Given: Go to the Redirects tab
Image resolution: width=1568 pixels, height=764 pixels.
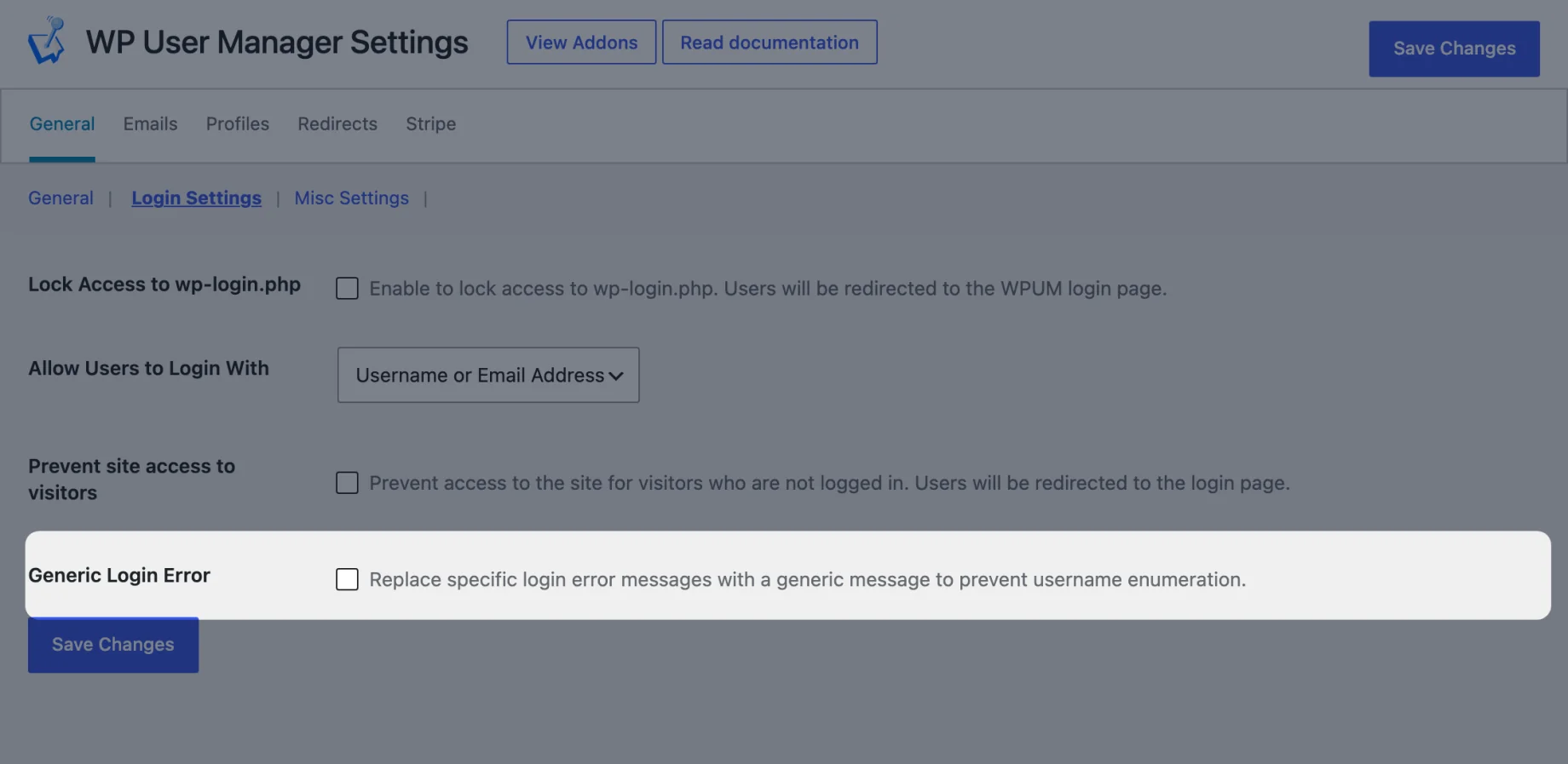Looking at the screenshot, I should (x=337, y=124).
